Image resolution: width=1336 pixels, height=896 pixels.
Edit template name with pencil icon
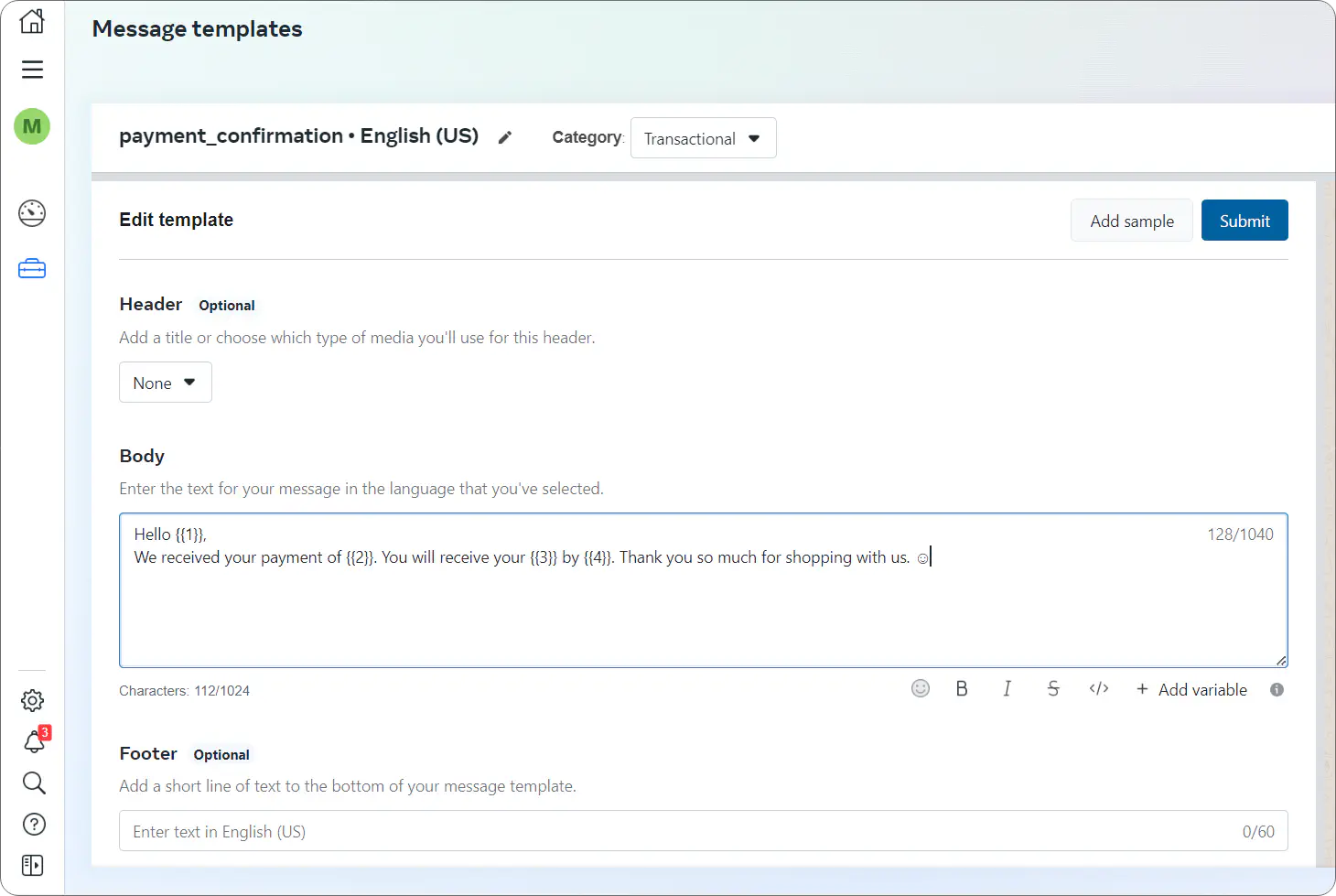coord(505,137)
